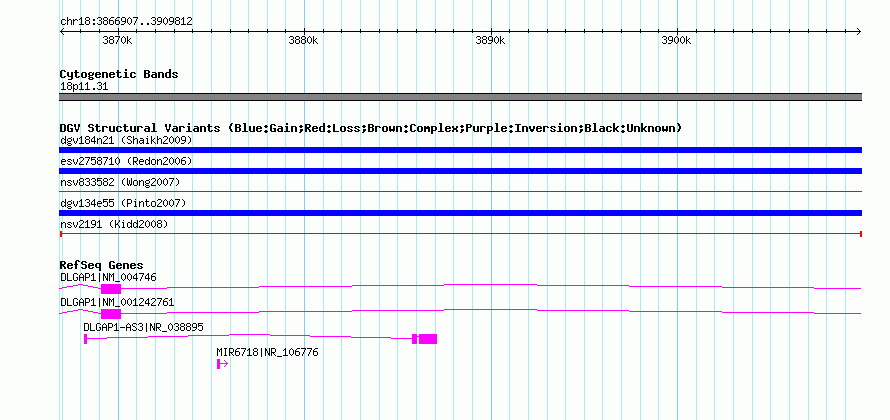The height and width of the screenshot is (420, 890).
Task: Open the DLGAP1-AS3|NR_038895 gene label
Action: pos(143,327)
